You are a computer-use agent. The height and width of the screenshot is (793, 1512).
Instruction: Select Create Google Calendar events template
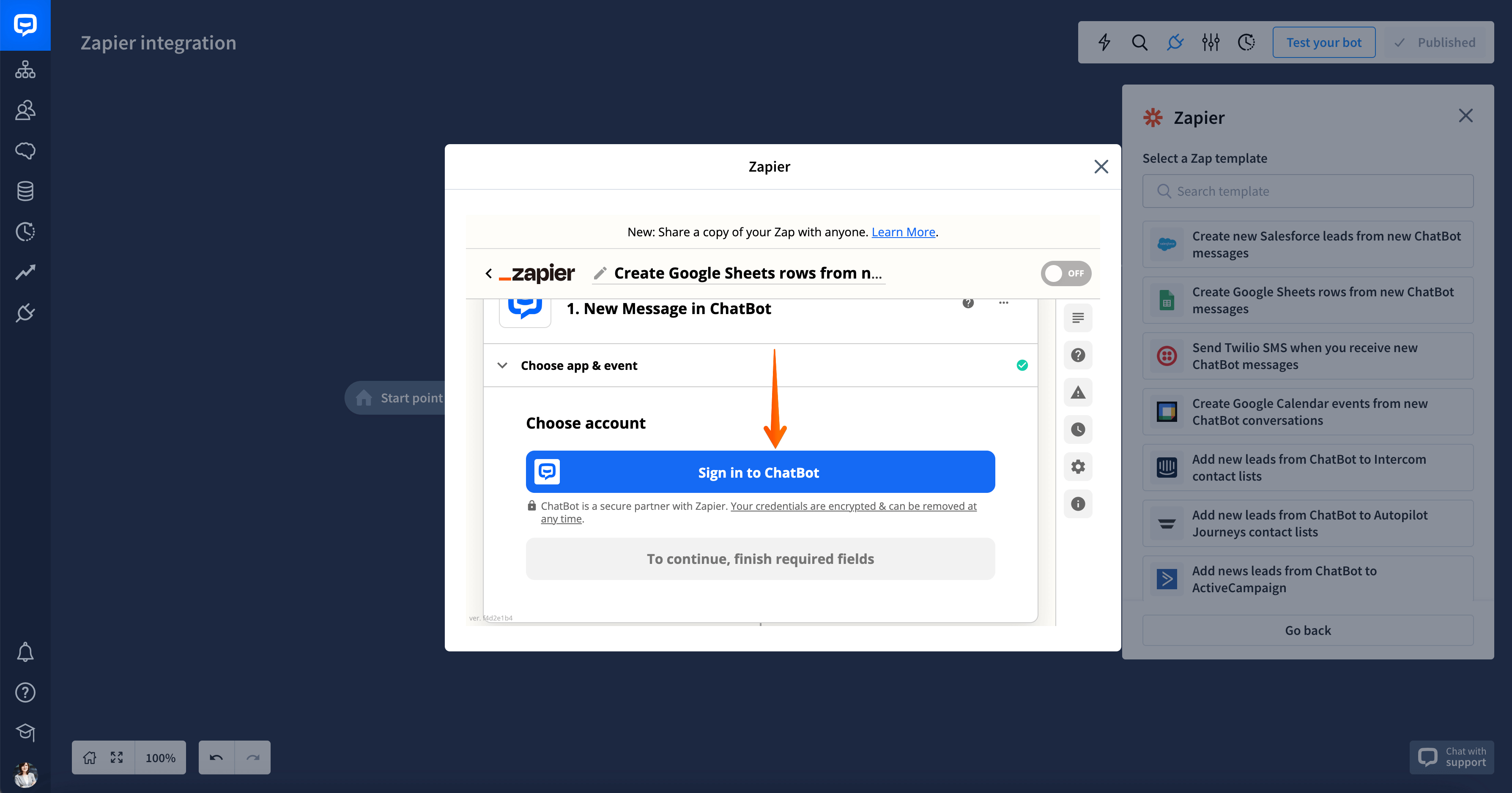1308,412
